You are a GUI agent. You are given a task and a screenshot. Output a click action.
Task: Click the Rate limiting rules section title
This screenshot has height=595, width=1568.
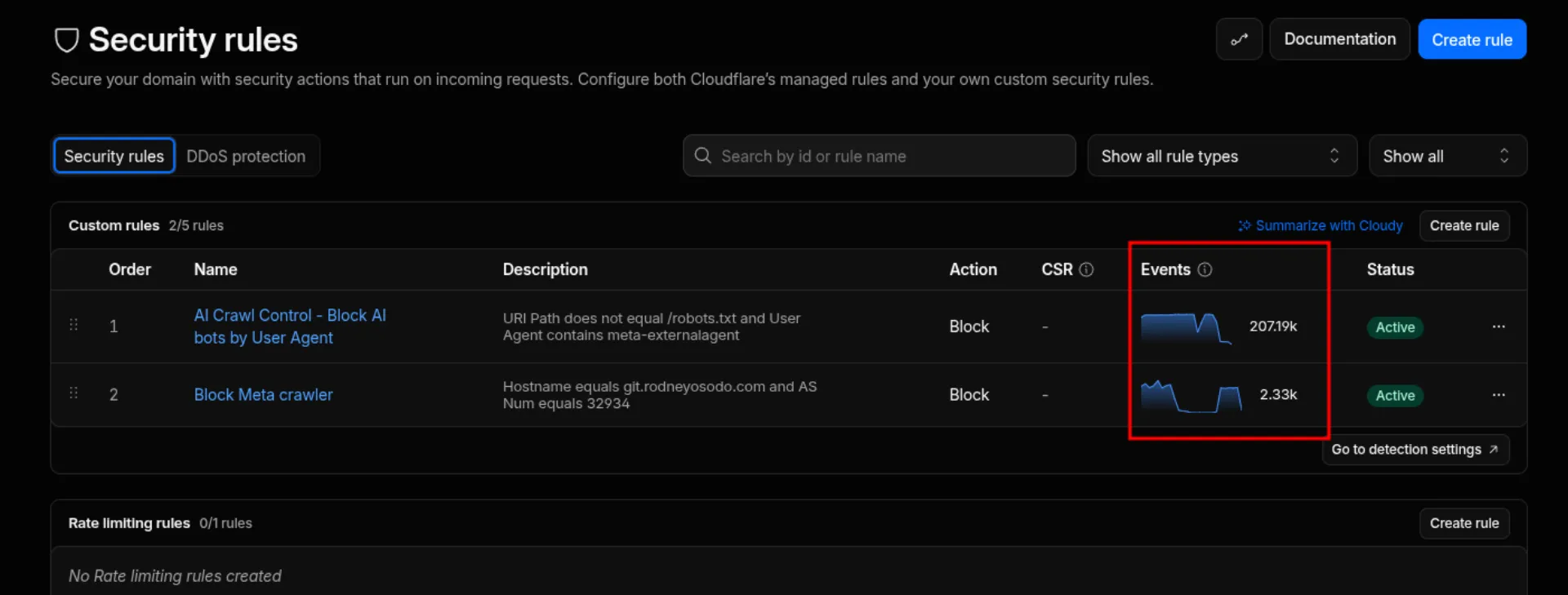pos(129,523)
